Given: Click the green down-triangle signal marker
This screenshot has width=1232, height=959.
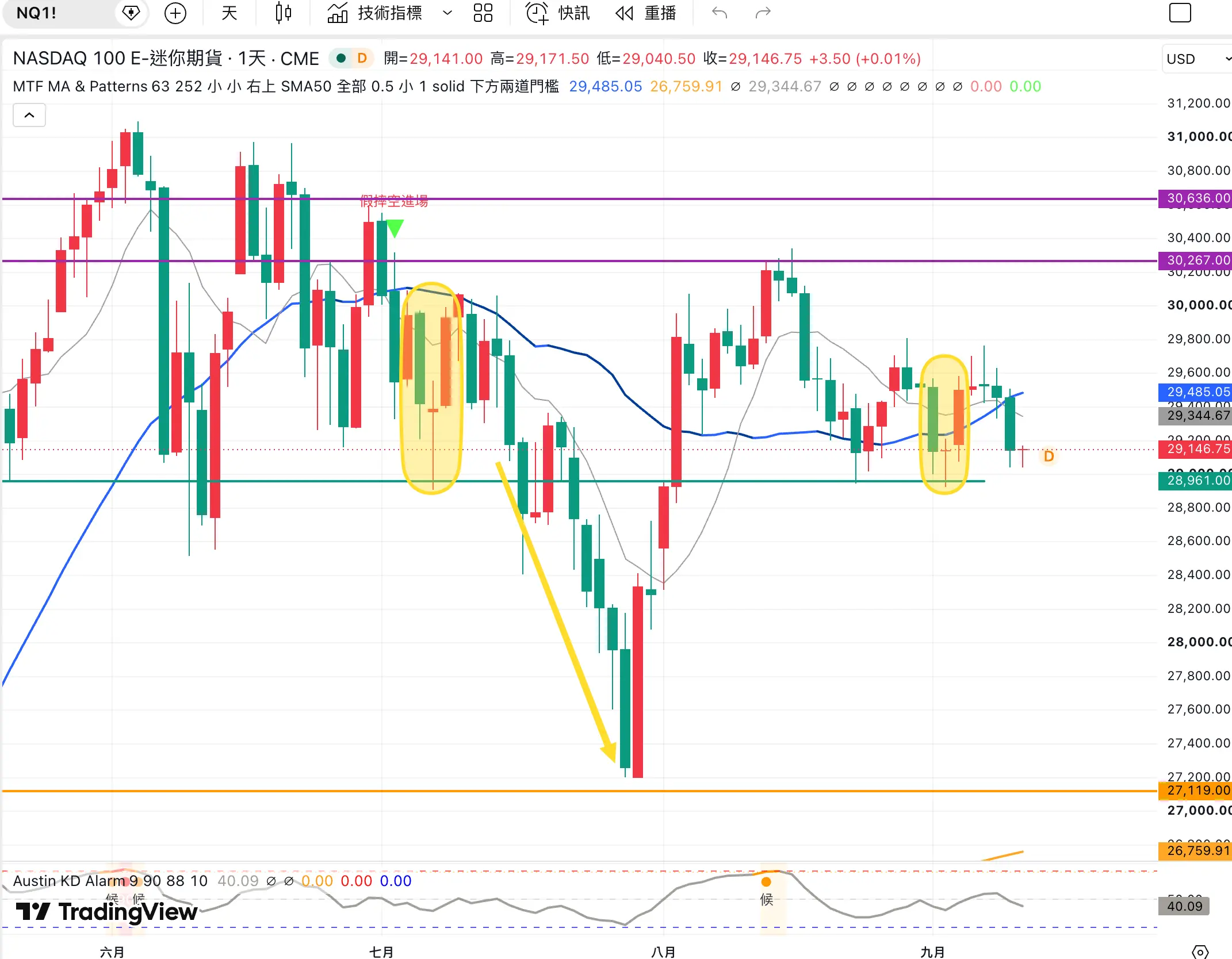Looking at the screenshot, I should pyautogui.click(x=395, y=229).
